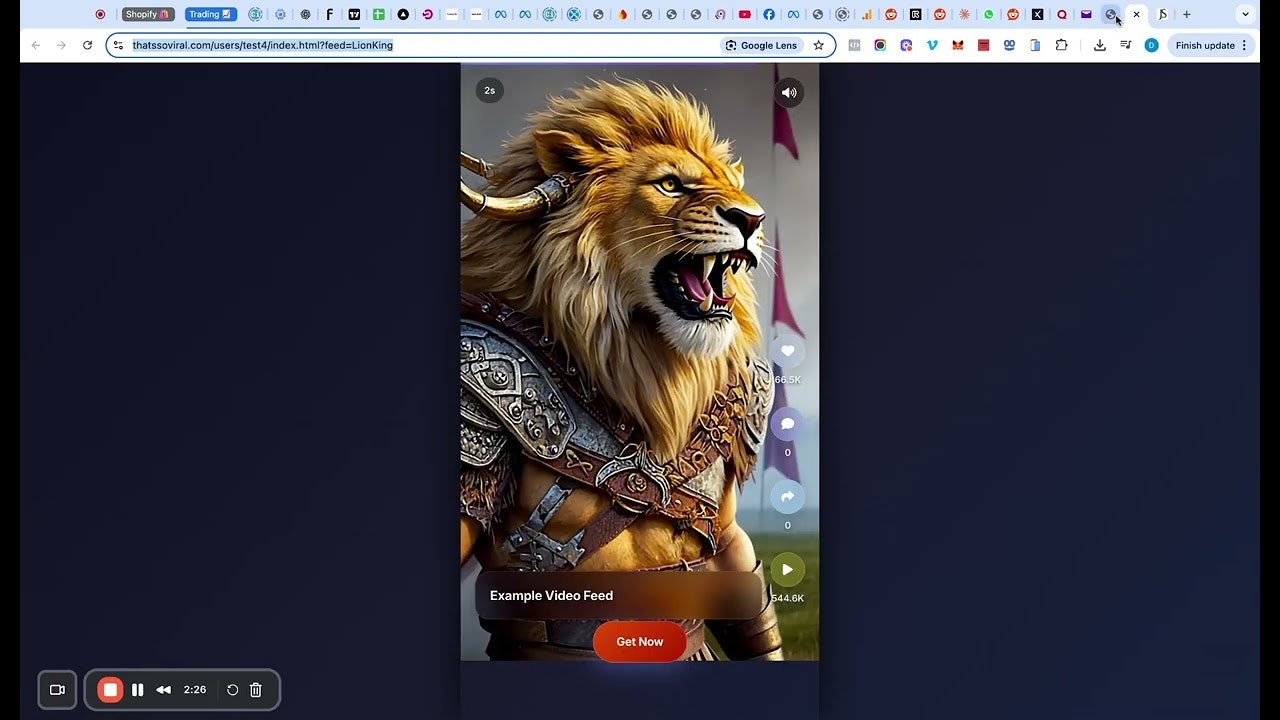Viewport: 1280px width, 720px height.
Task: Open the three-dot menu beside Finish update
Action: 1244,45
